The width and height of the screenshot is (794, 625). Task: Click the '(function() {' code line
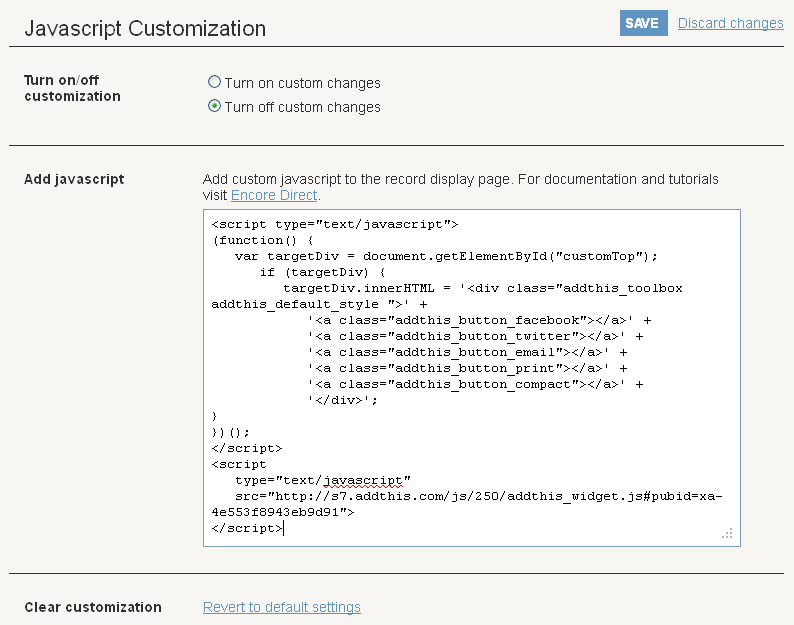[263, 241]
